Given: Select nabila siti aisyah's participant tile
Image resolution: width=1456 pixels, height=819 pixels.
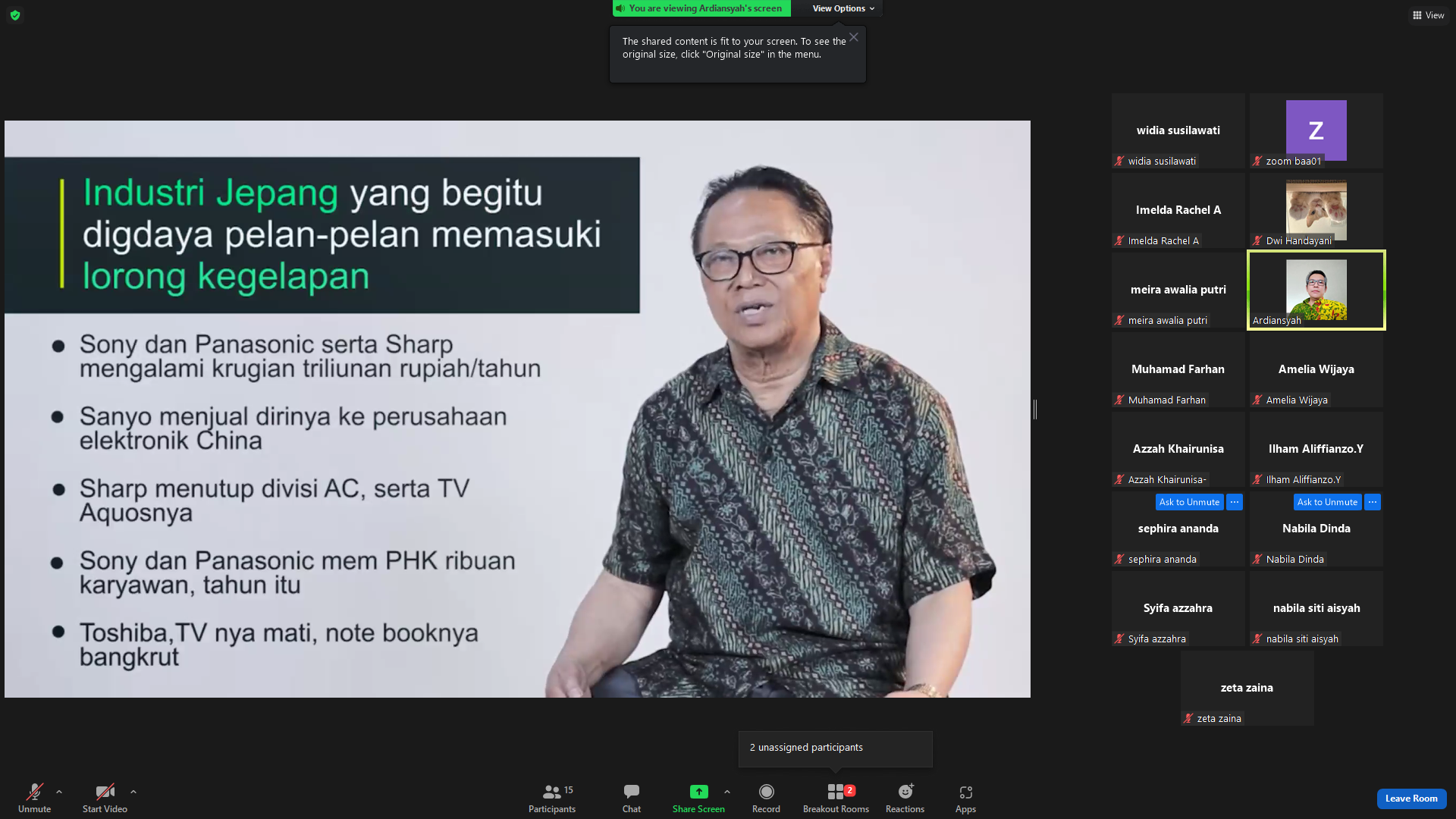Looking at the screenshot, I should [1316, 608].
